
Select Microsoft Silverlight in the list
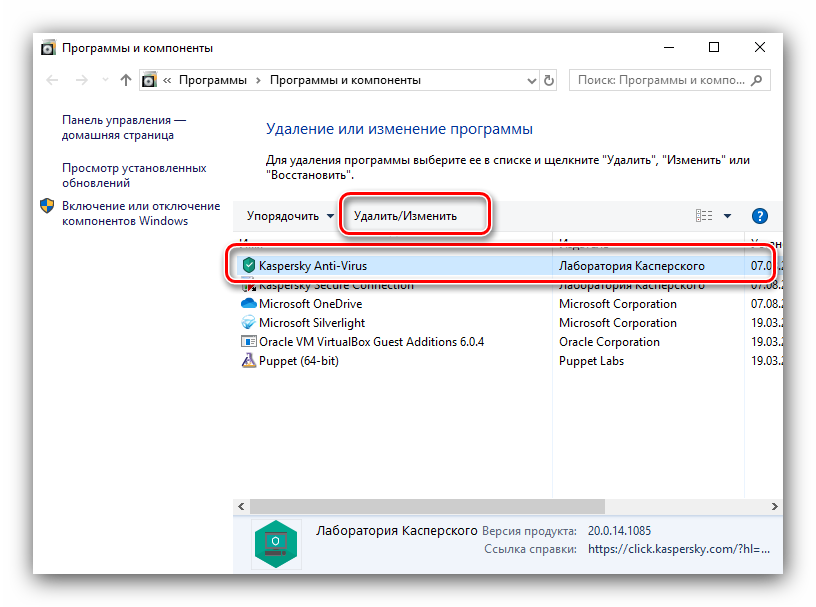312,323
